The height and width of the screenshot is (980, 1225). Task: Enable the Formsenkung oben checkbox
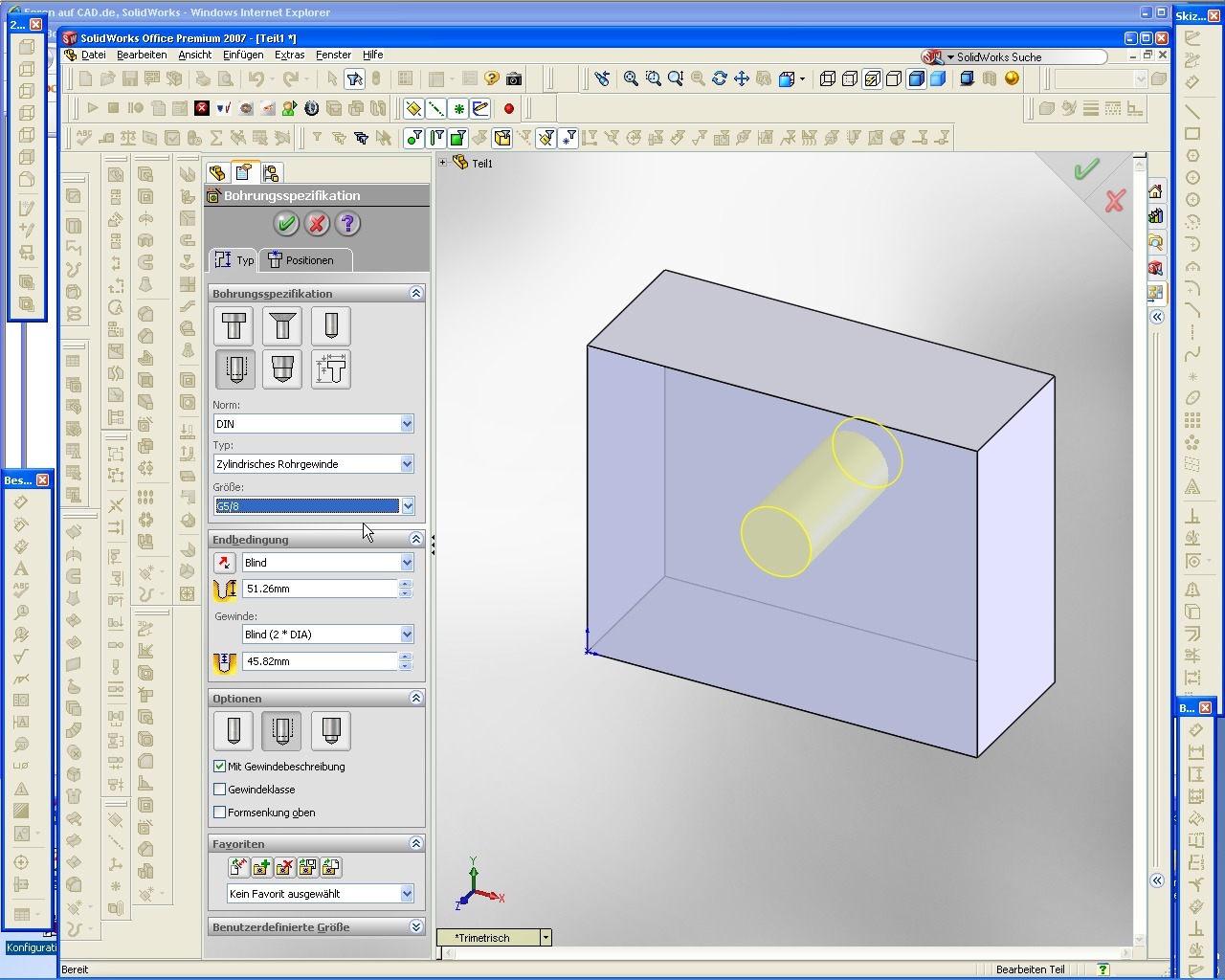[220, 813]
